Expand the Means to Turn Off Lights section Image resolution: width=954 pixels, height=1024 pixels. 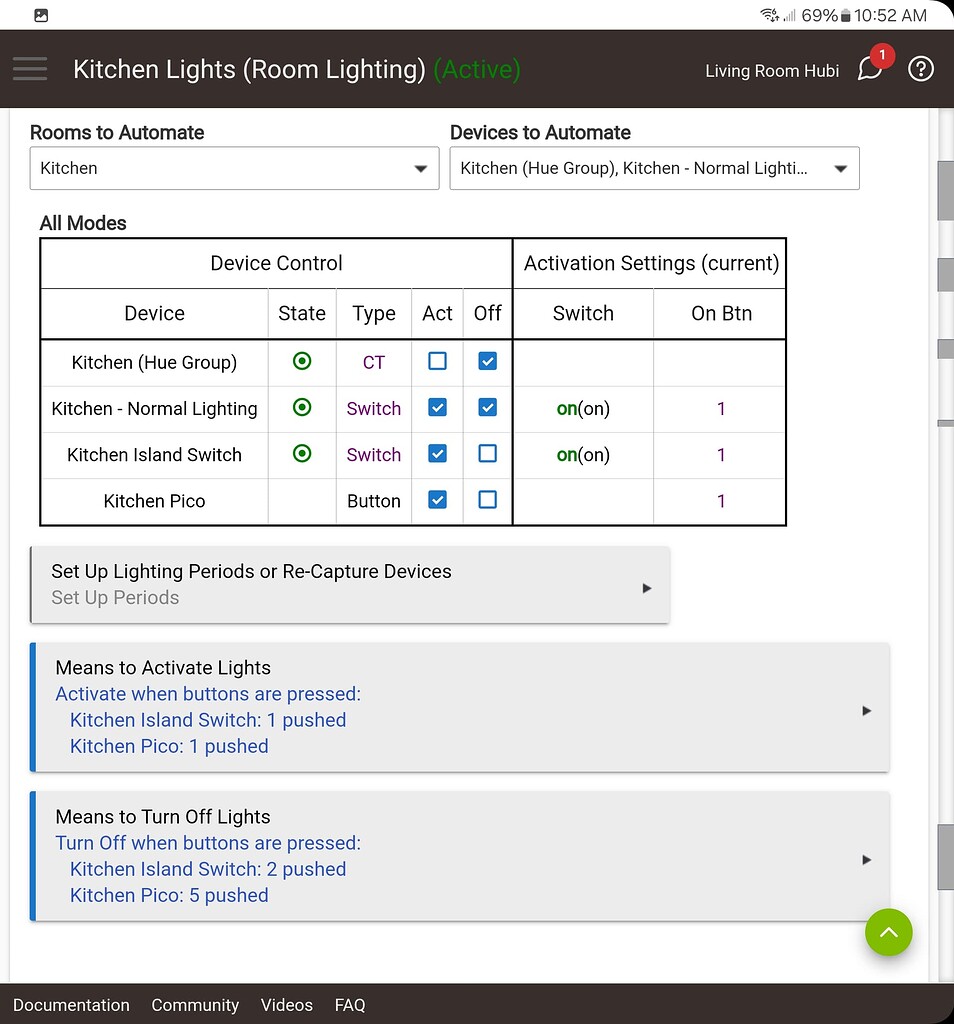(866, 859)
